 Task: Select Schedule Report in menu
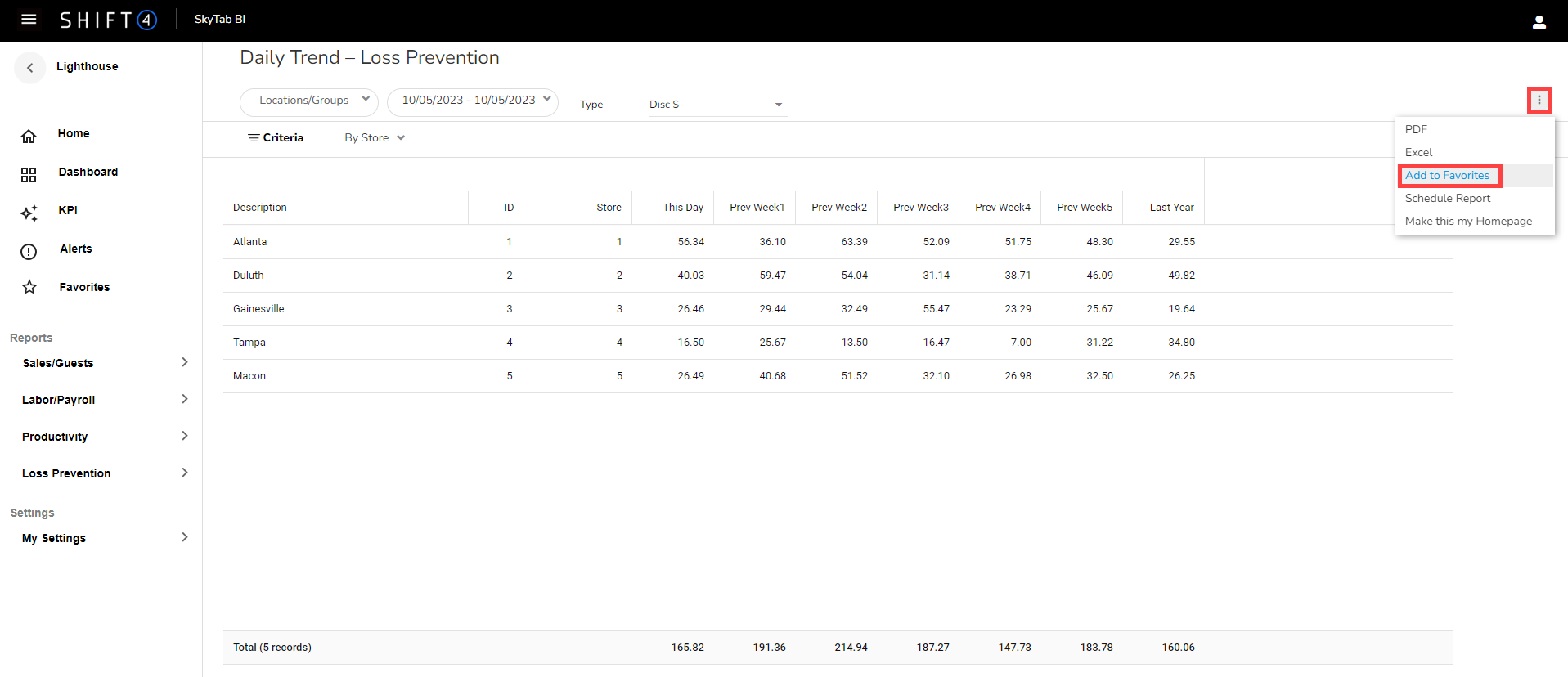coord(1447,199)
